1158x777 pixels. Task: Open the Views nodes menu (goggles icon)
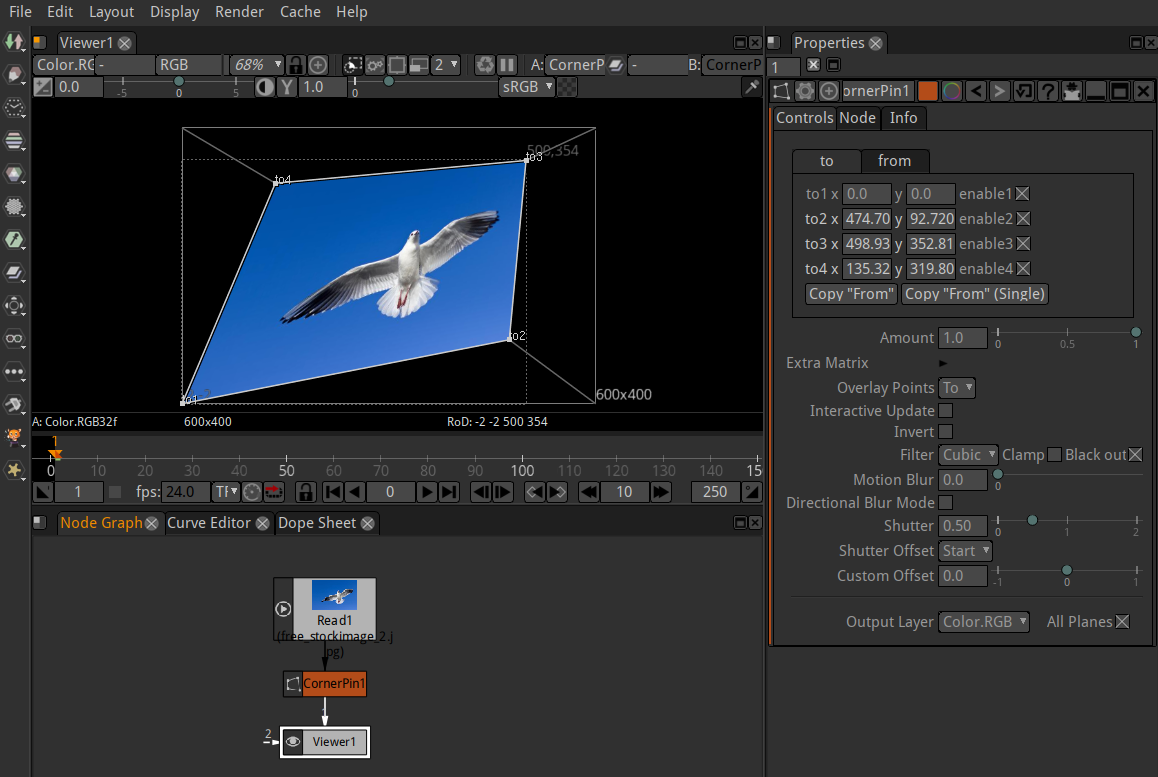[15, 339]
